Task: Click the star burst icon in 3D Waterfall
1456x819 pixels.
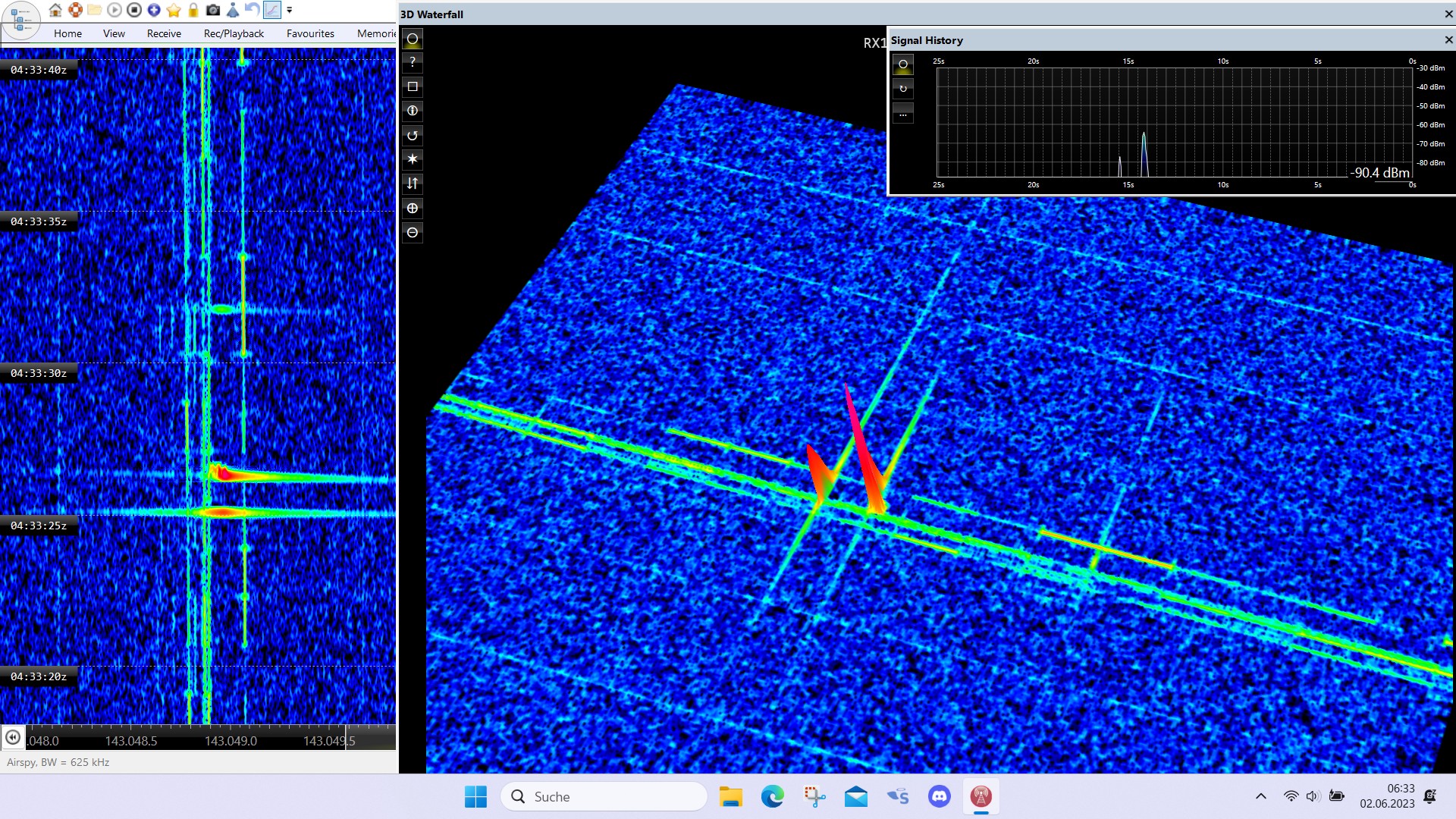Action: 413,159
